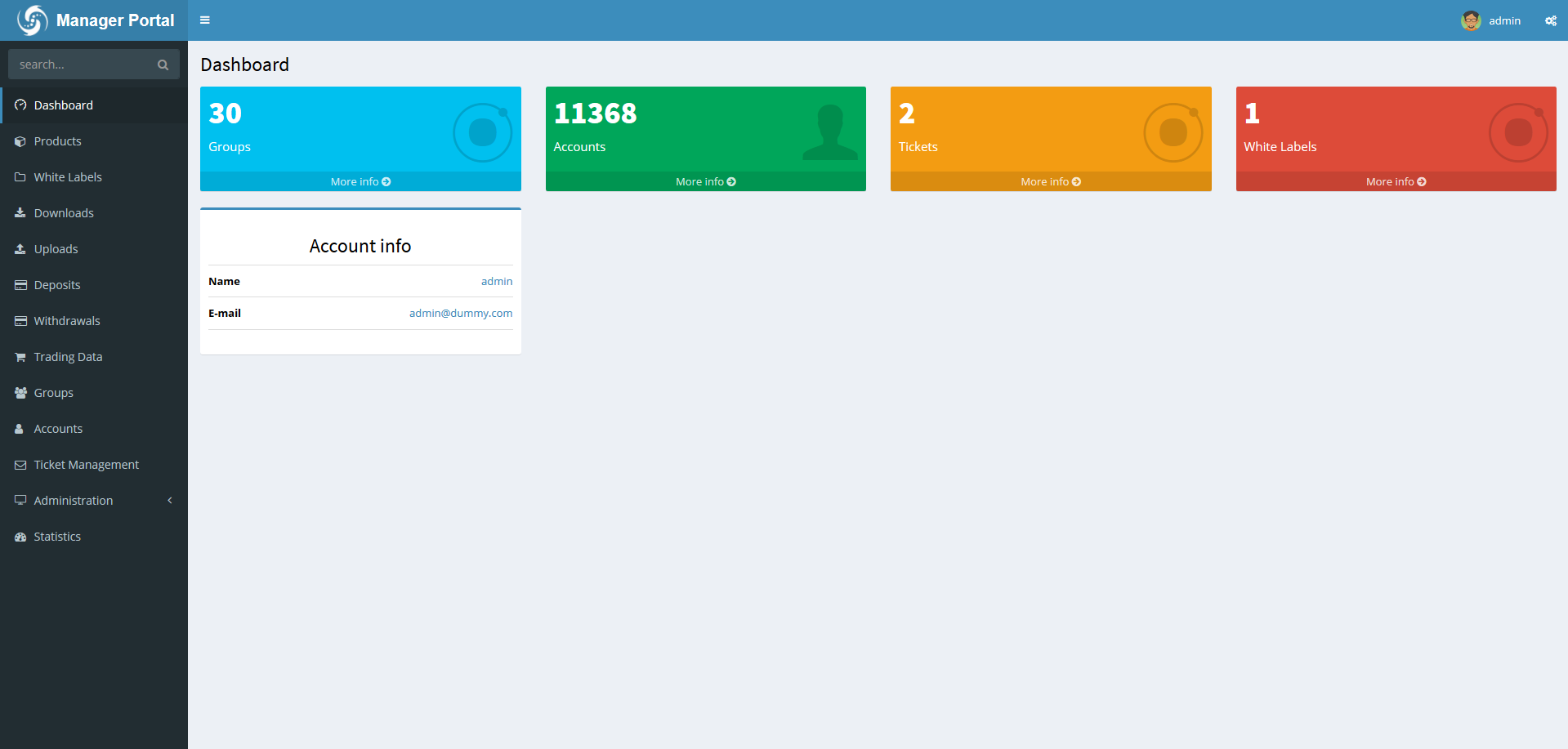
Task: Open More info on Groups card
Action: click(360, 181)
